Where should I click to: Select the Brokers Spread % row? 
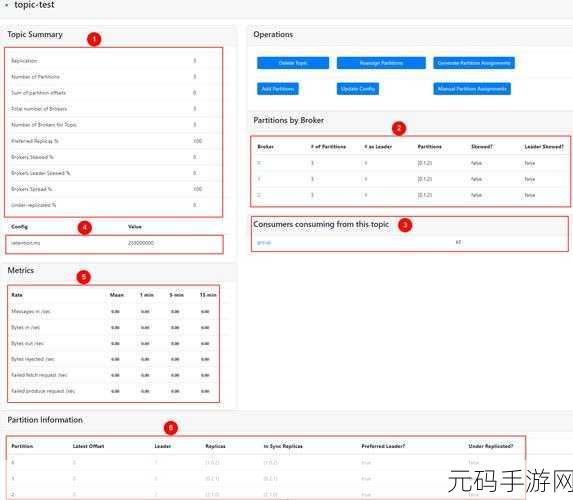coord(113,189)
